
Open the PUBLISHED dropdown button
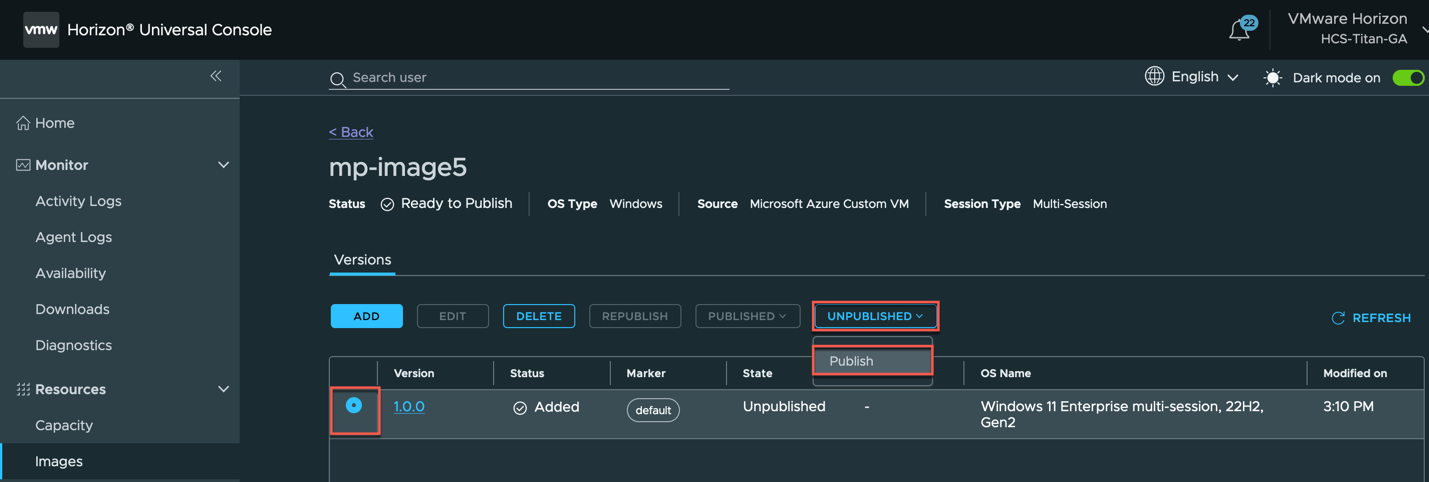pos(747,316)
